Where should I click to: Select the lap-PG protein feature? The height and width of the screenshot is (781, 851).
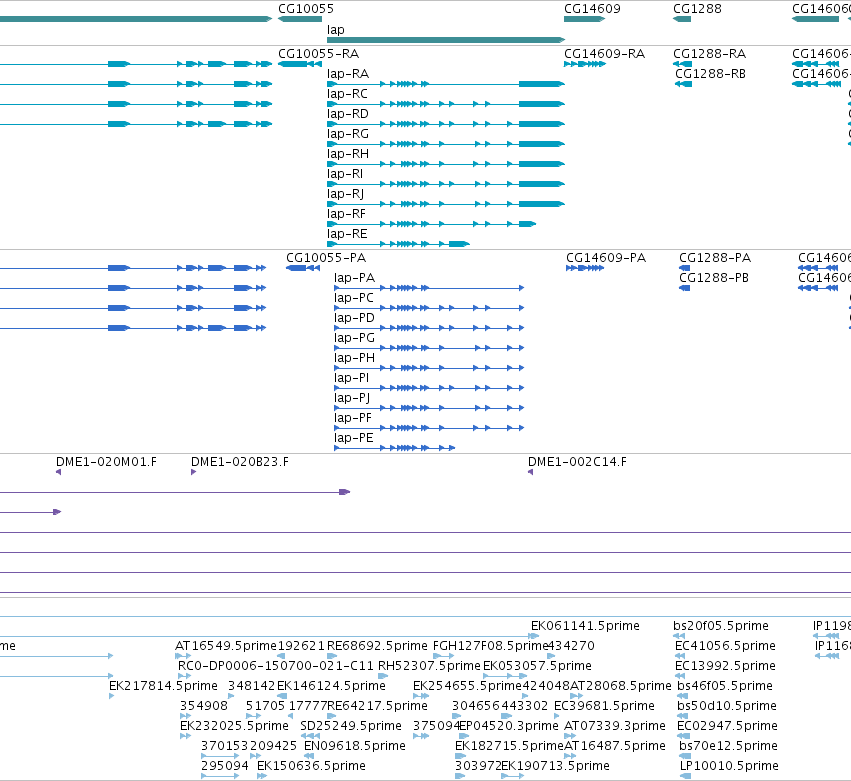coord(429,348)
